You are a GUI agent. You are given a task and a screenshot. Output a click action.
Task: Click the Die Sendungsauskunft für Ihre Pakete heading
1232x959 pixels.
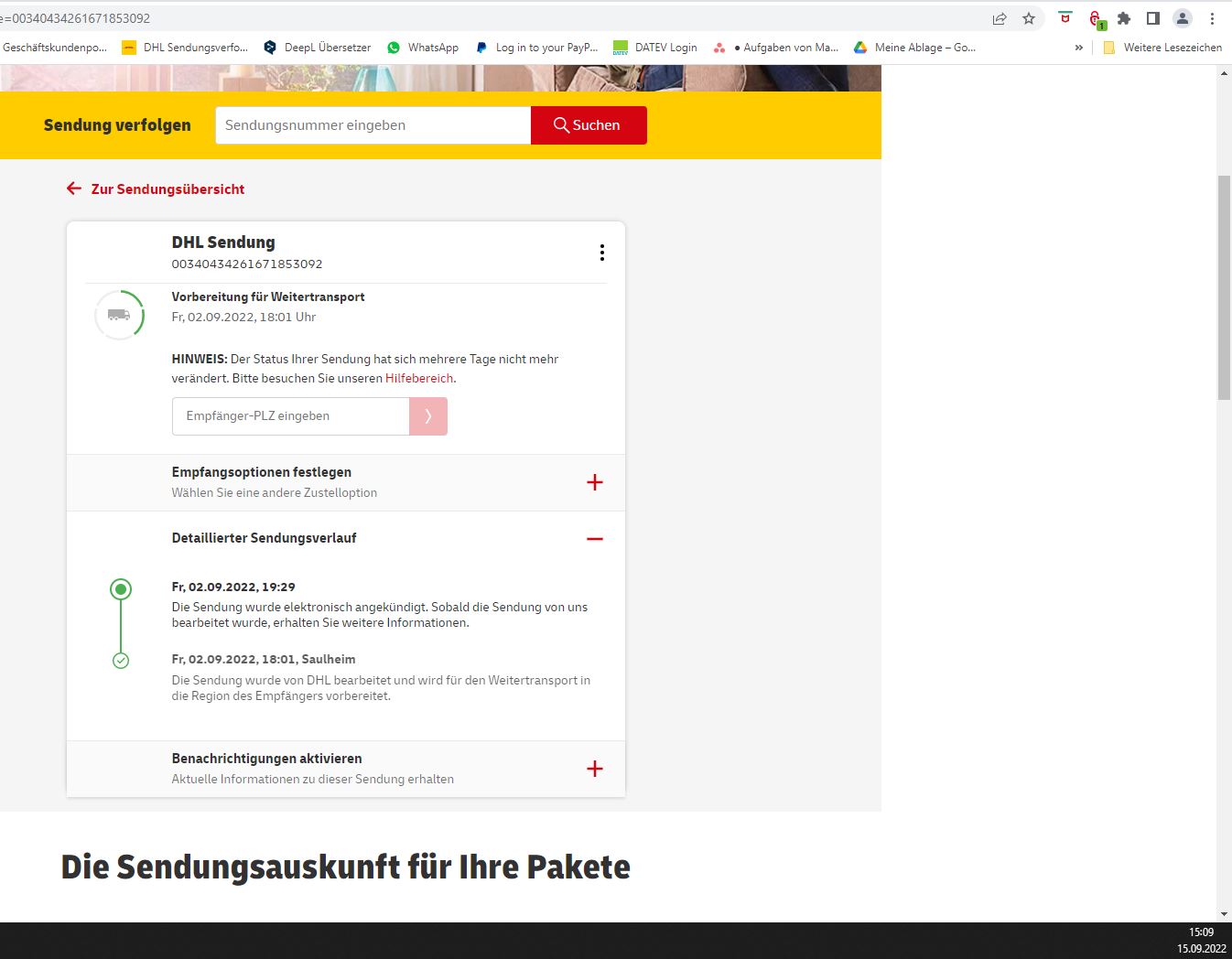346,867
